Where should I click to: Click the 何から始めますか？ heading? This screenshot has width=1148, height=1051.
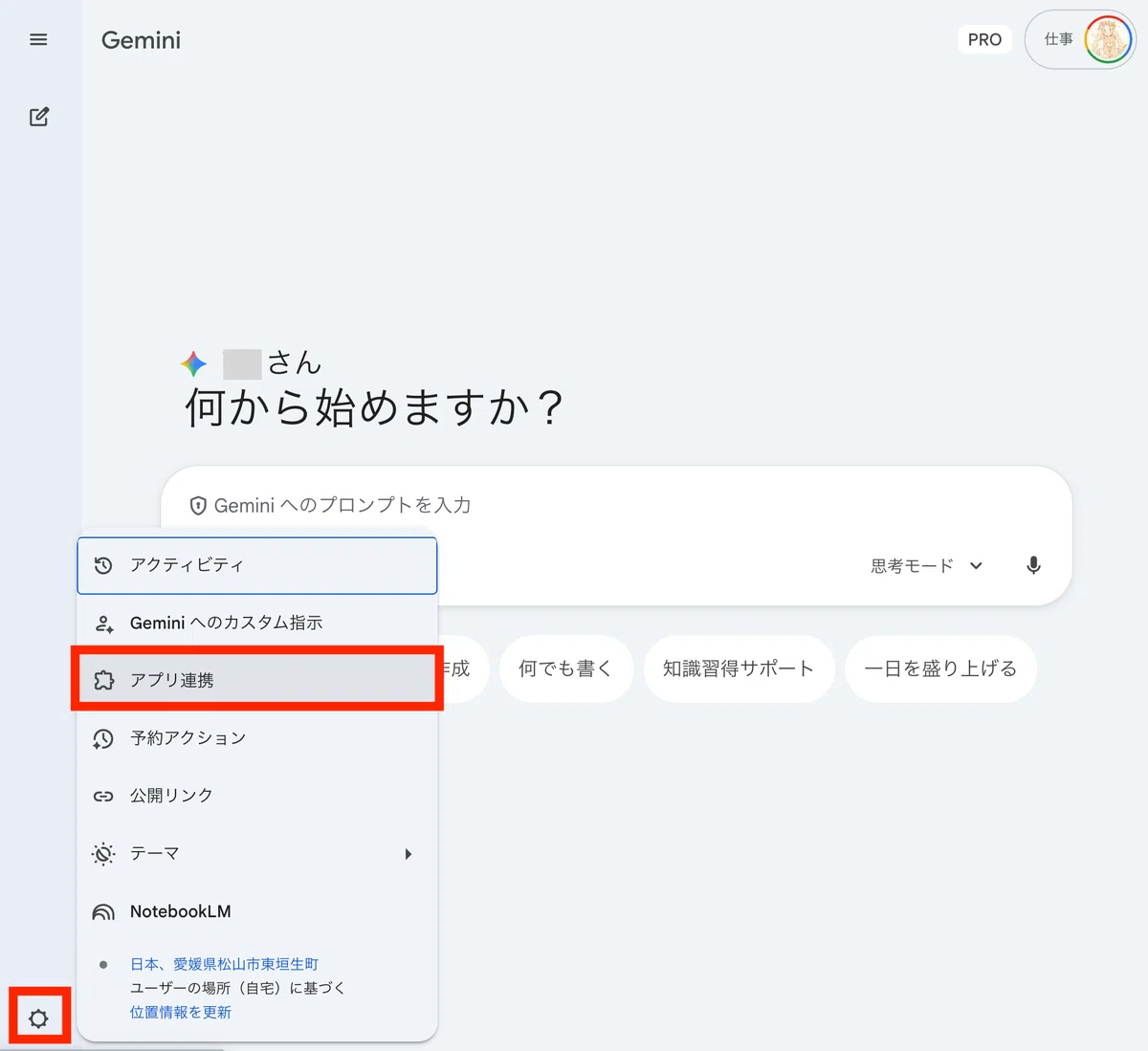coord(375,408)
